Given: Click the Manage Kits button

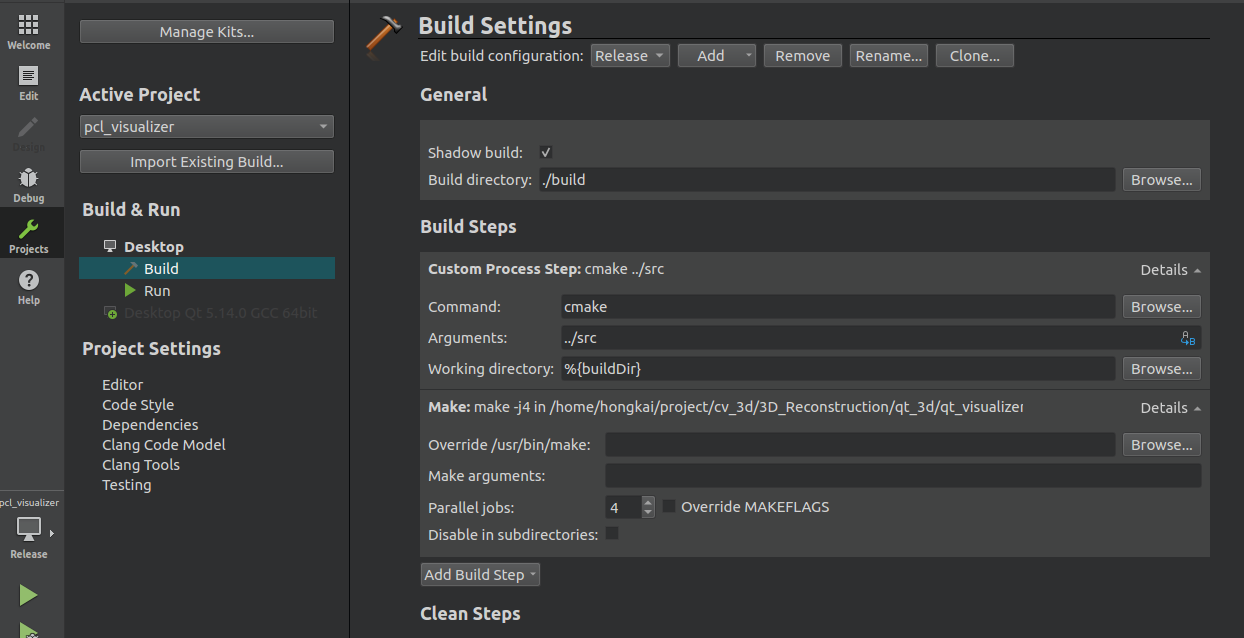Looking at the screenshot, I should (206, 32).
